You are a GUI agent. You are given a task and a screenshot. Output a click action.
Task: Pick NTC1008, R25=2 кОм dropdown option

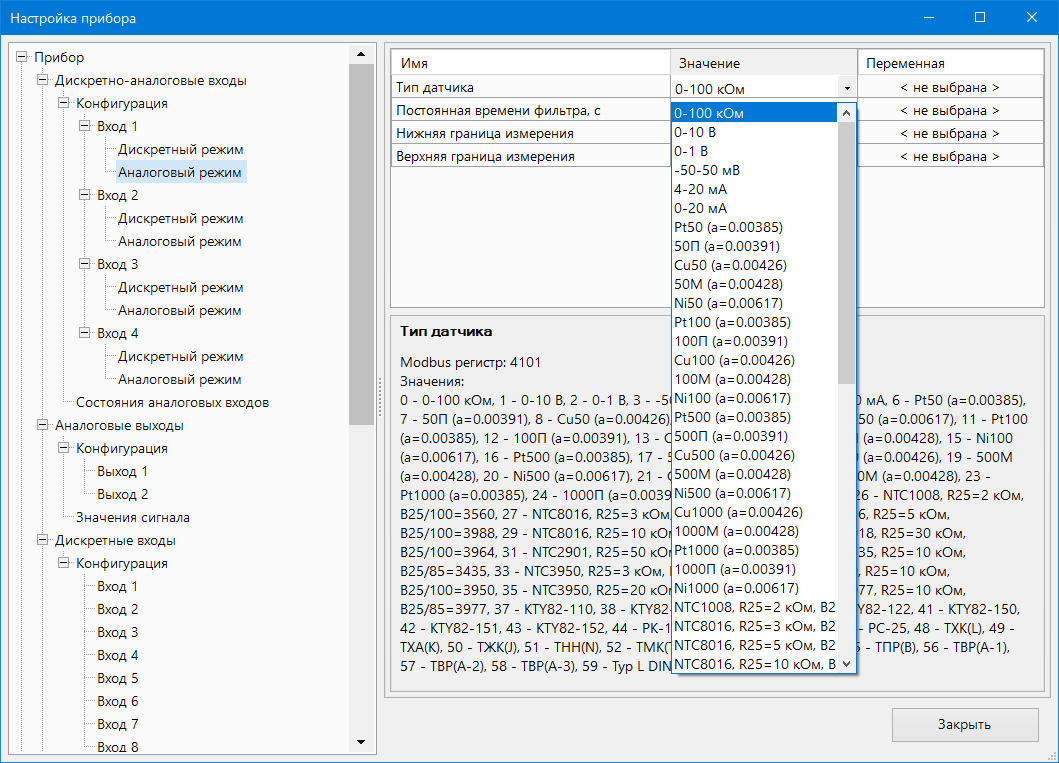pos(754,607)
